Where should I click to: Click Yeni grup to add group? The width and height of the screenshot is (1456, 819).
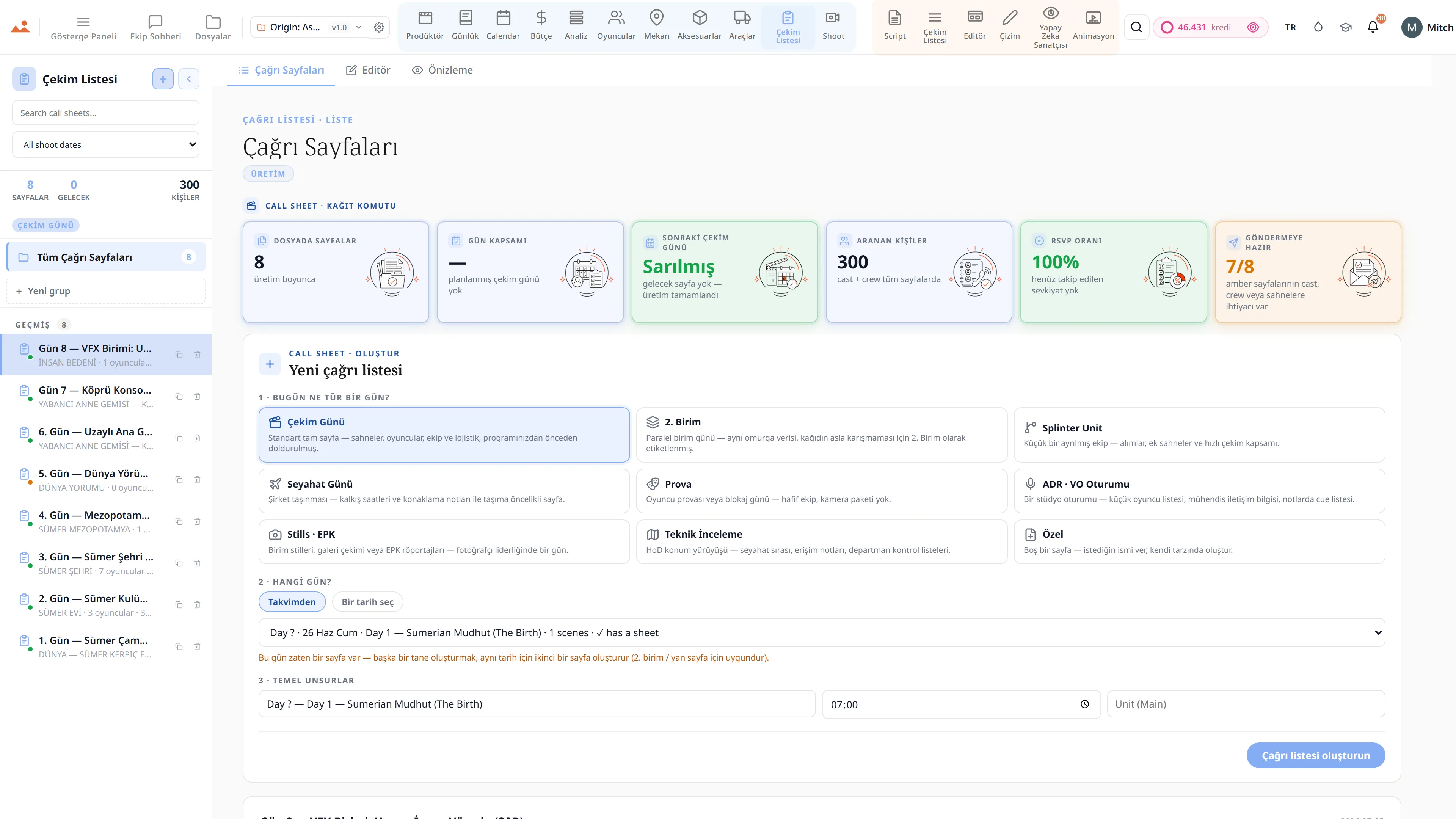[x=106, y=291]
